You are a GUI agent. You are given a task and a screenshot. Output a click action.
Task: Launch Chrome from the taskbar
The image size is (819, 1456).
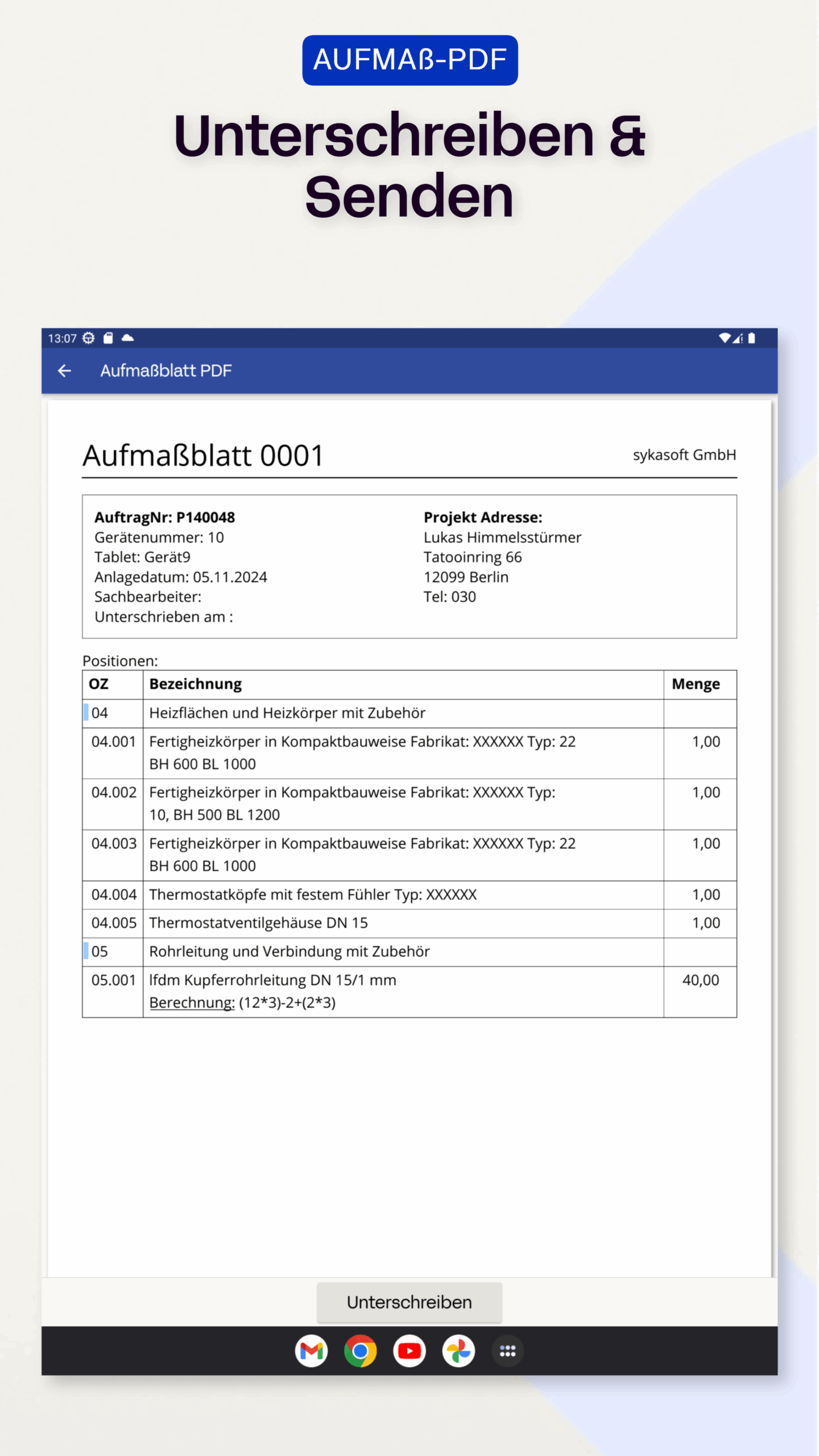pos(360,1351)
